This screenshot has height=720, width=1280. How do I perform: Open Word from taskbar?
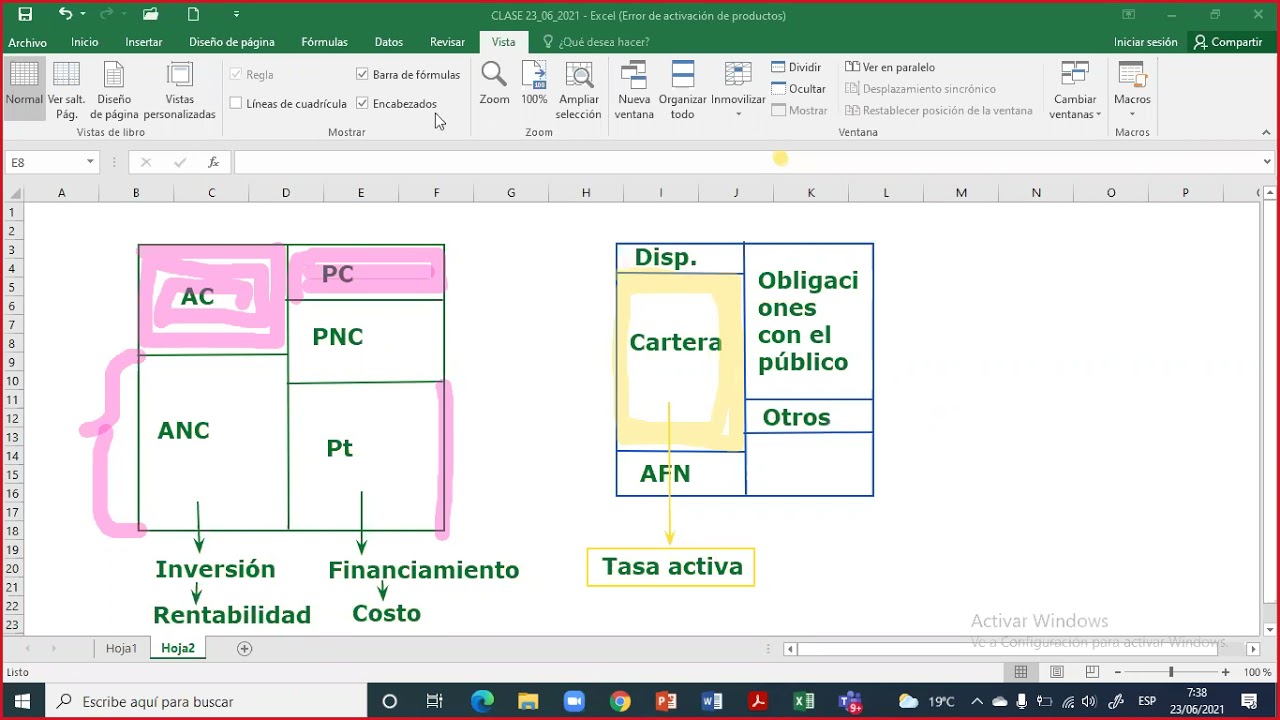click(x=712, y=701)
